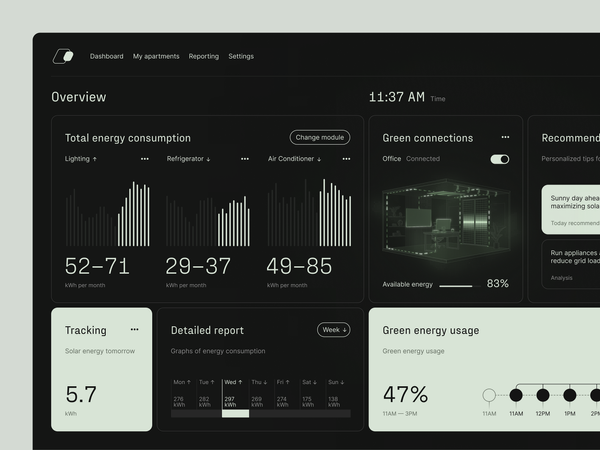The height and width of the screenshot is (450, 600).
Task: Open Lighting three-dot options menu
Action: pyautogui.click(x=144, y=159)
